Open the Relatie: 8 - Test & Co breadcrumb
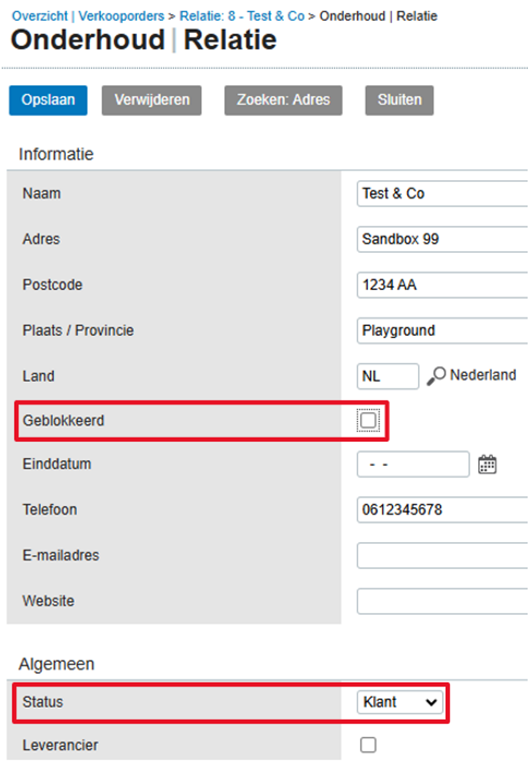Screen dimensions: 531x772 (x=242, y=16)
